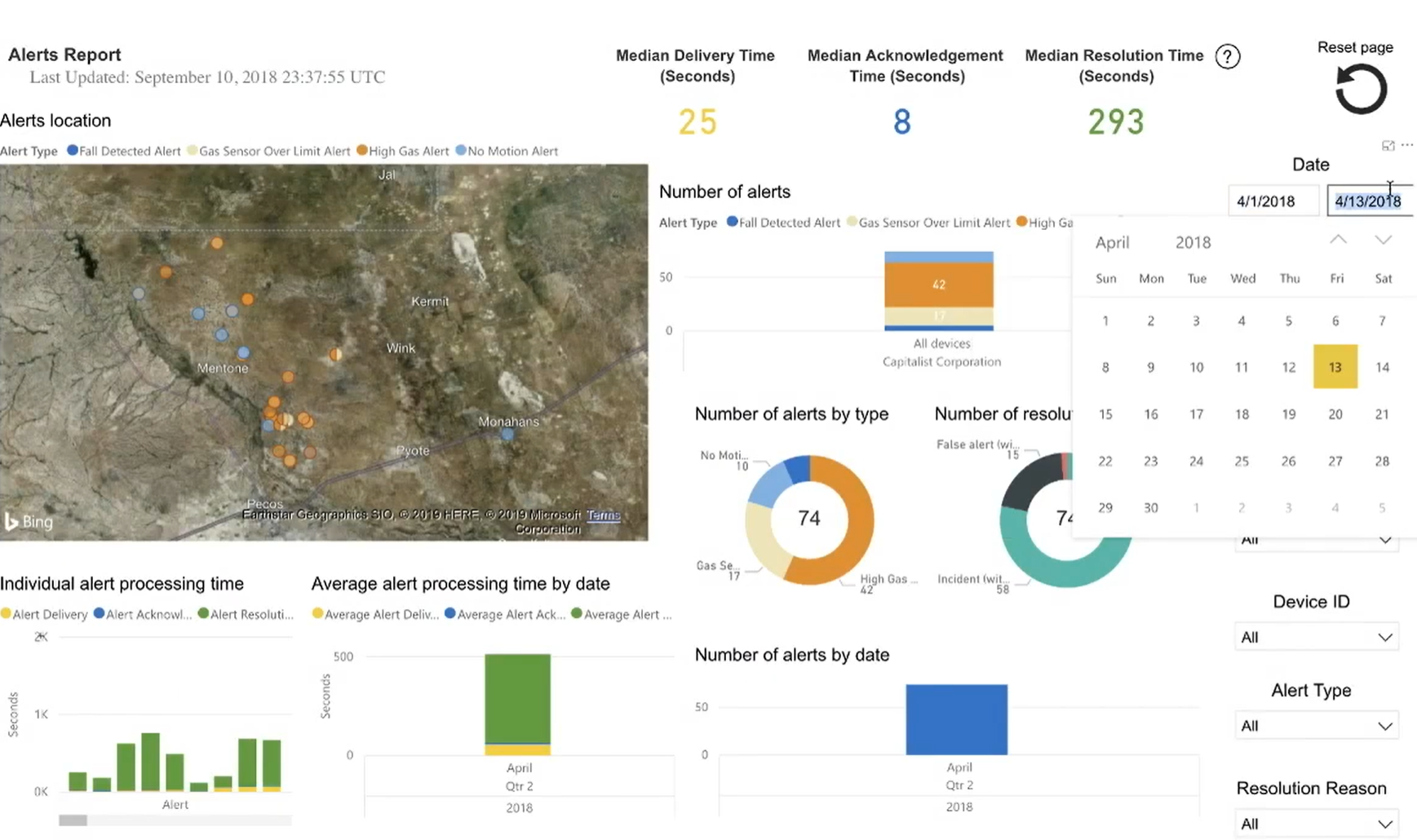Click the scrollbar under Individual alert chart
Image resolution: width=1417 pixels, height=840 pixels.
tap(73, 820)
